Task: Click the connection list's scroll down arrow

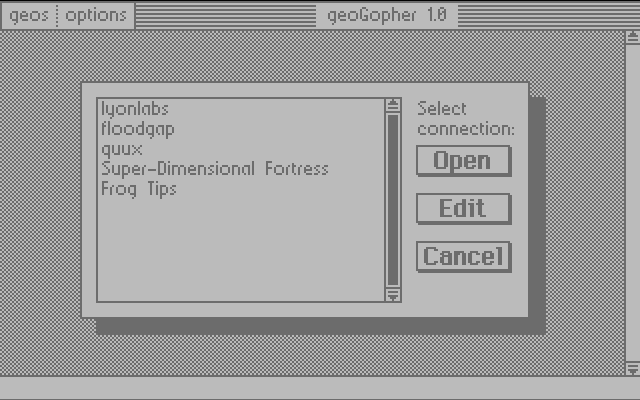Action: point(393,294)
